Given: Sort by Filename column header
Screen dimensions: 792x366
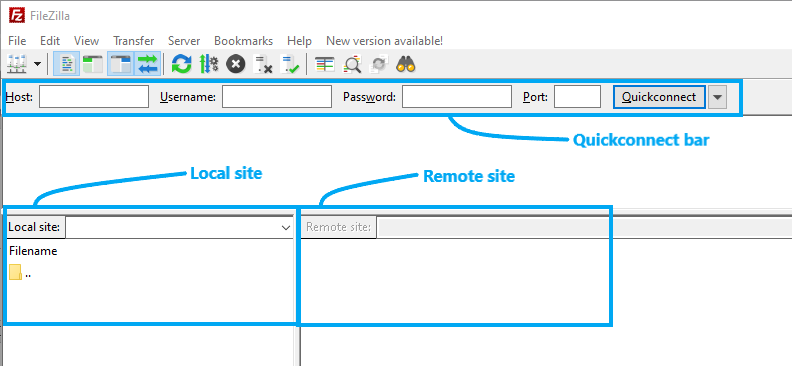Looking at the screenshot, I should tap(33, 251).
